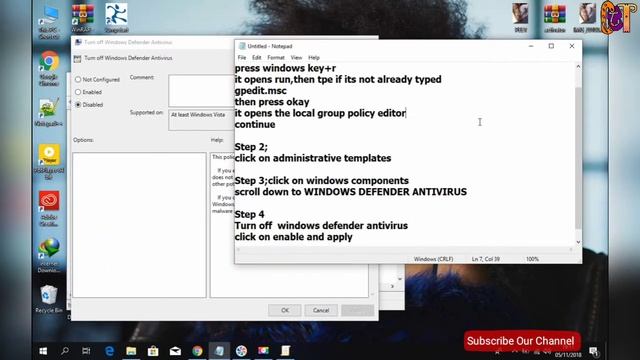Open Chrome from the taskbar
The width and height of the screenshot is (640, 360).
tap(197, 351)
